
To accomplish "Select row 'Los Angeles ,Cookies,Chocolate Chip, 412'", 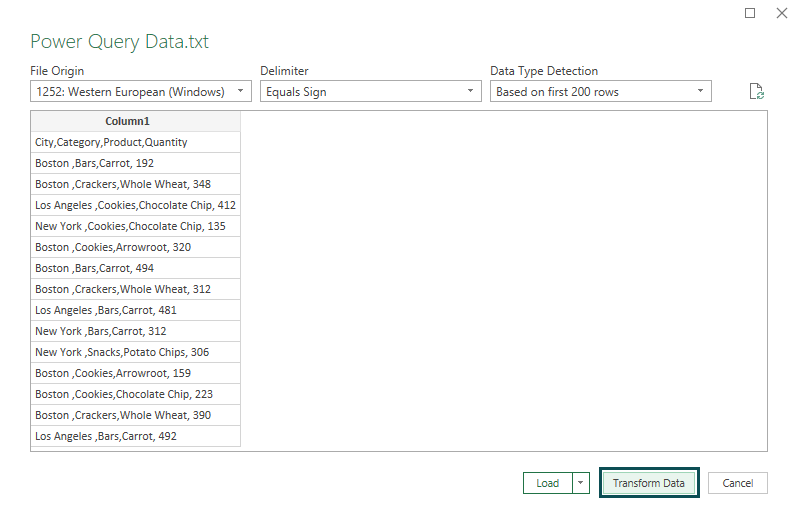I will click(x=135, y=205).
